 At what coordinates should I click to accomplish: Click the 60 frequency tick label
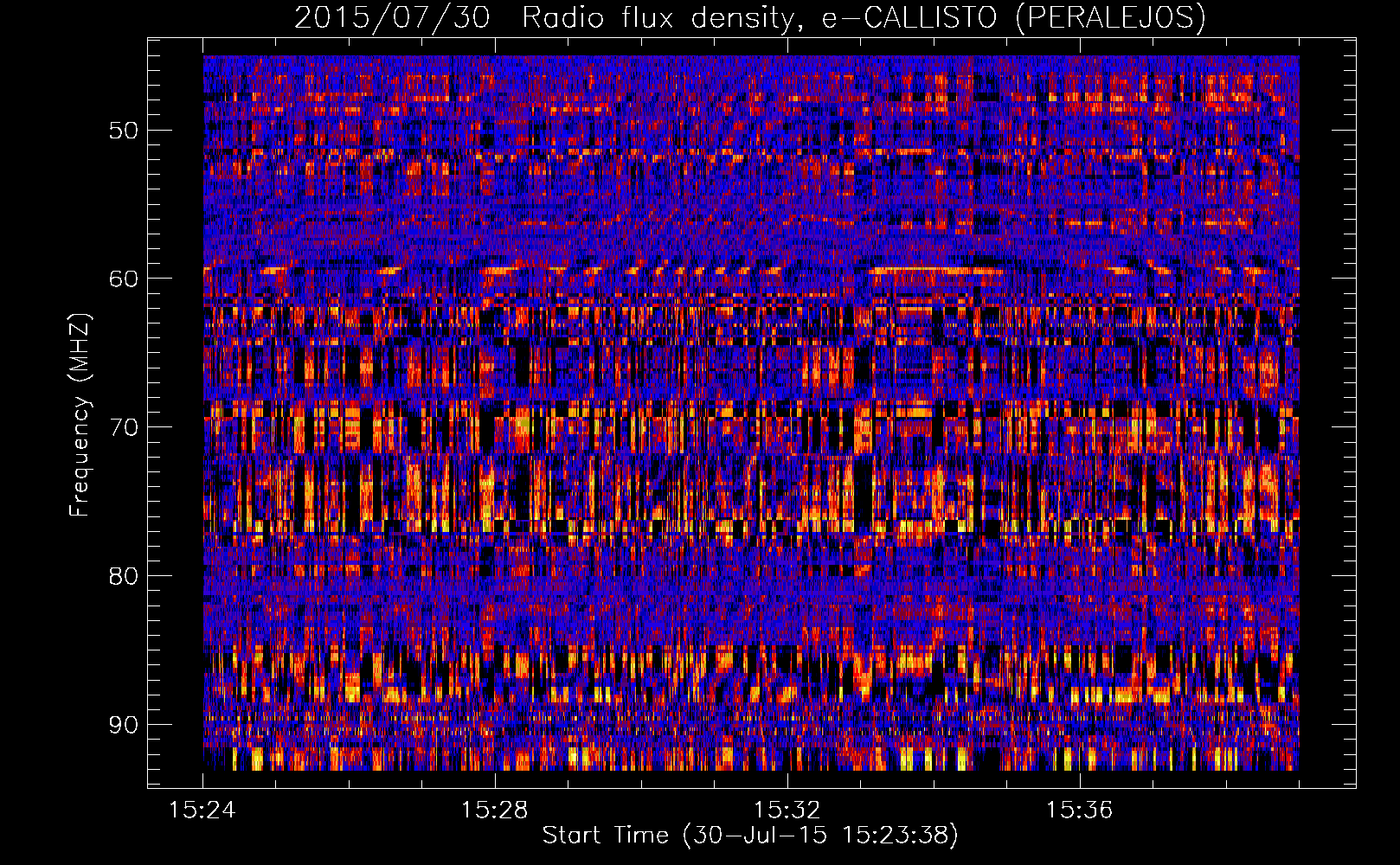[x=123, y=279]
